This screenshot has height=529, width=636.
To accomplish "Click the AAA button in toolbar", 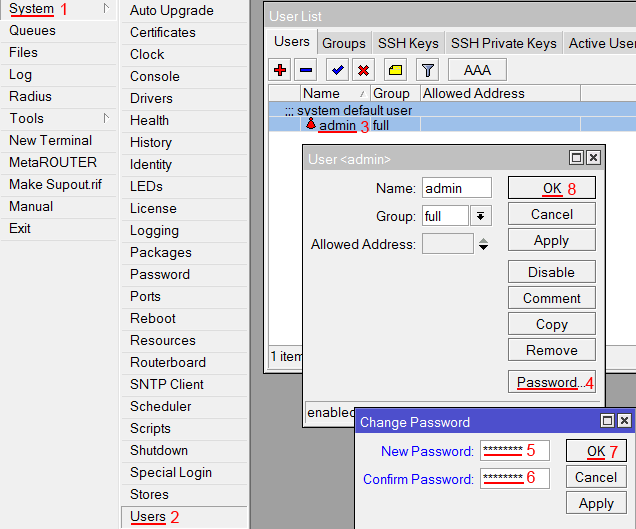I will click(x=477, y=70).
